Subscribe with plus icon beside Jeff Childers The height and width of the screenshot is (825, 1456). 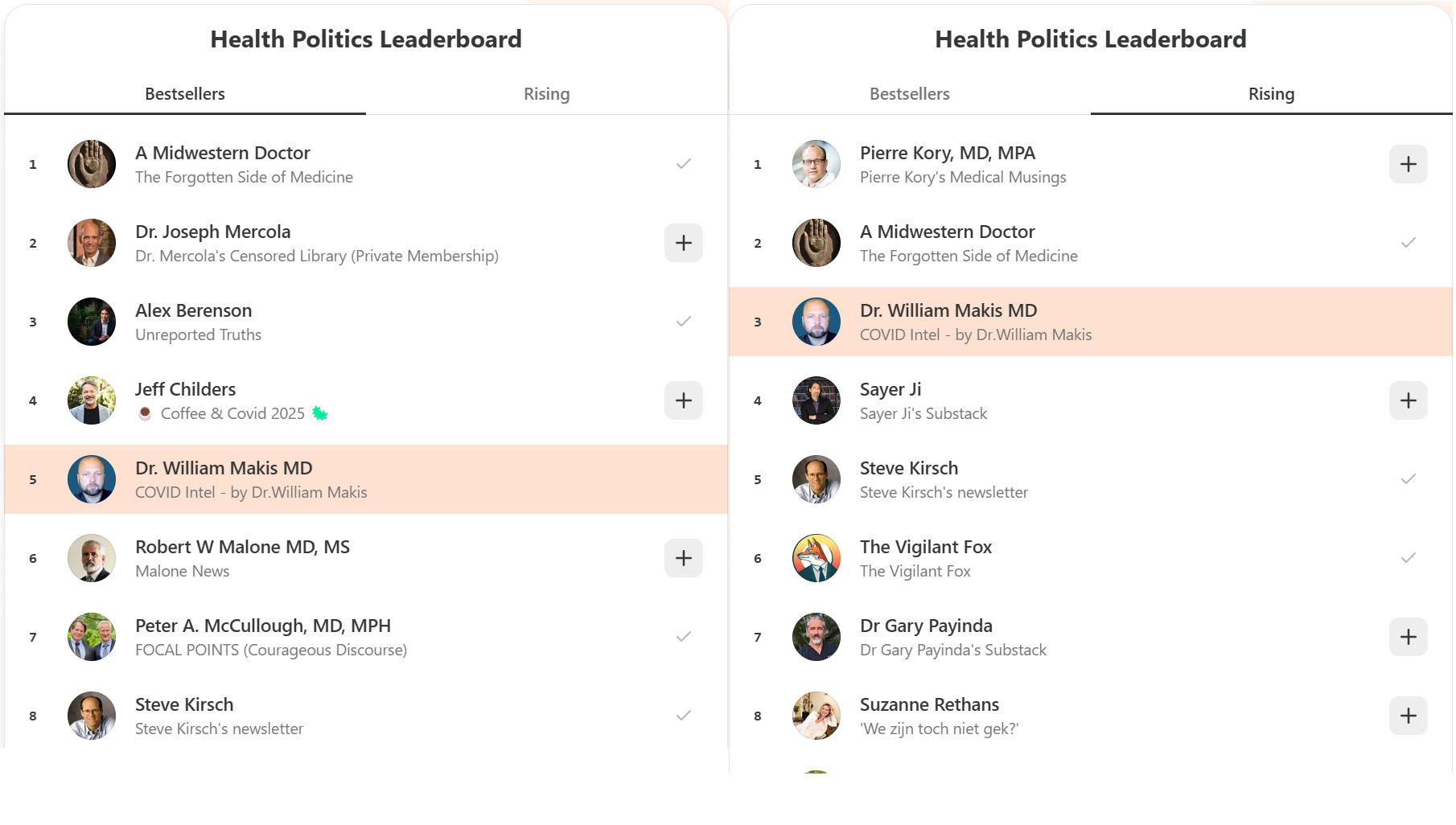pos(683,400)
